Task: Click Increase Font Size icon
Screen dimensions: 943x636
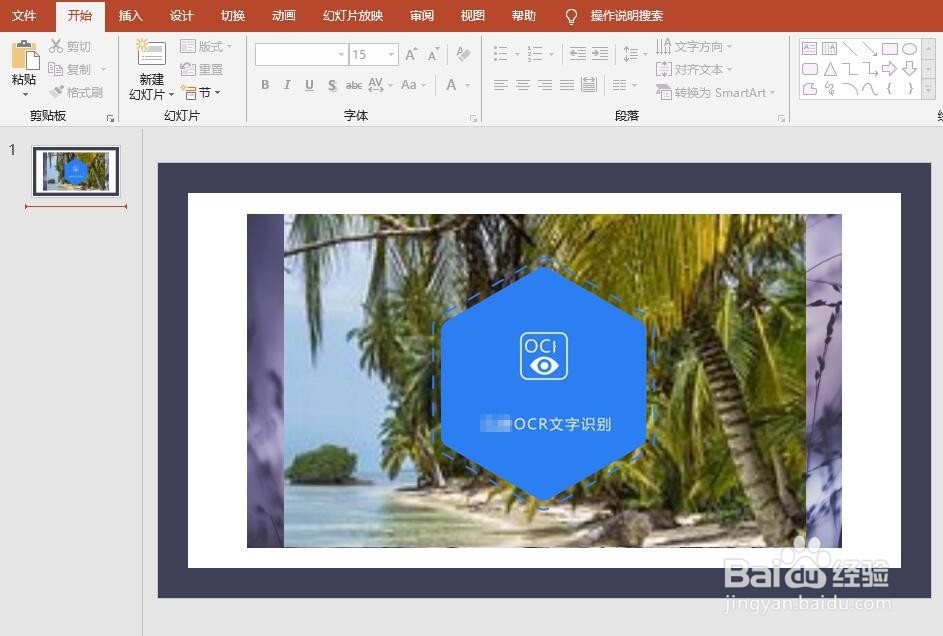Action: click(x=411, y=55)
